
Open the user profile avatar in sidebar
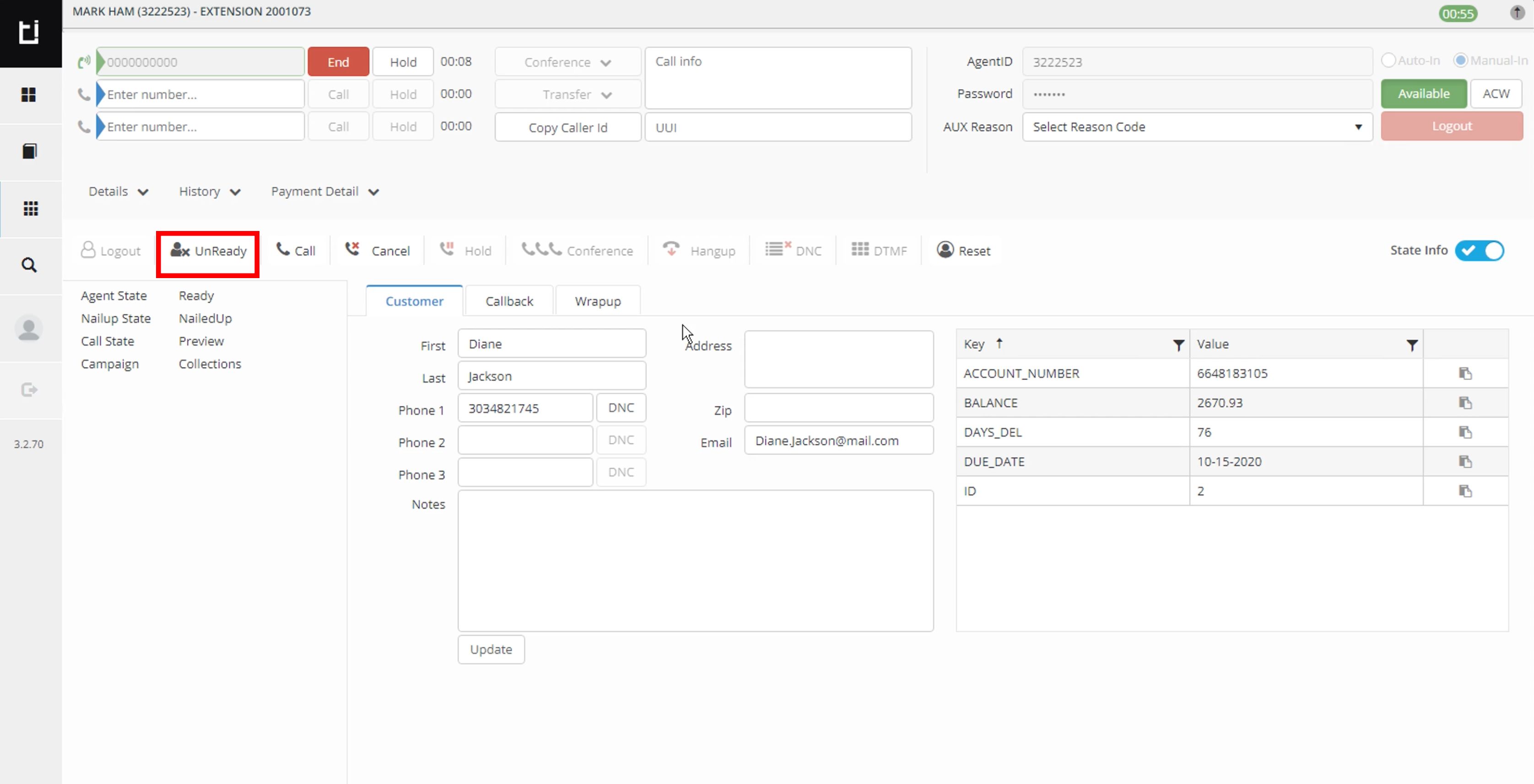pyautogui.click(x=28, y=328)
